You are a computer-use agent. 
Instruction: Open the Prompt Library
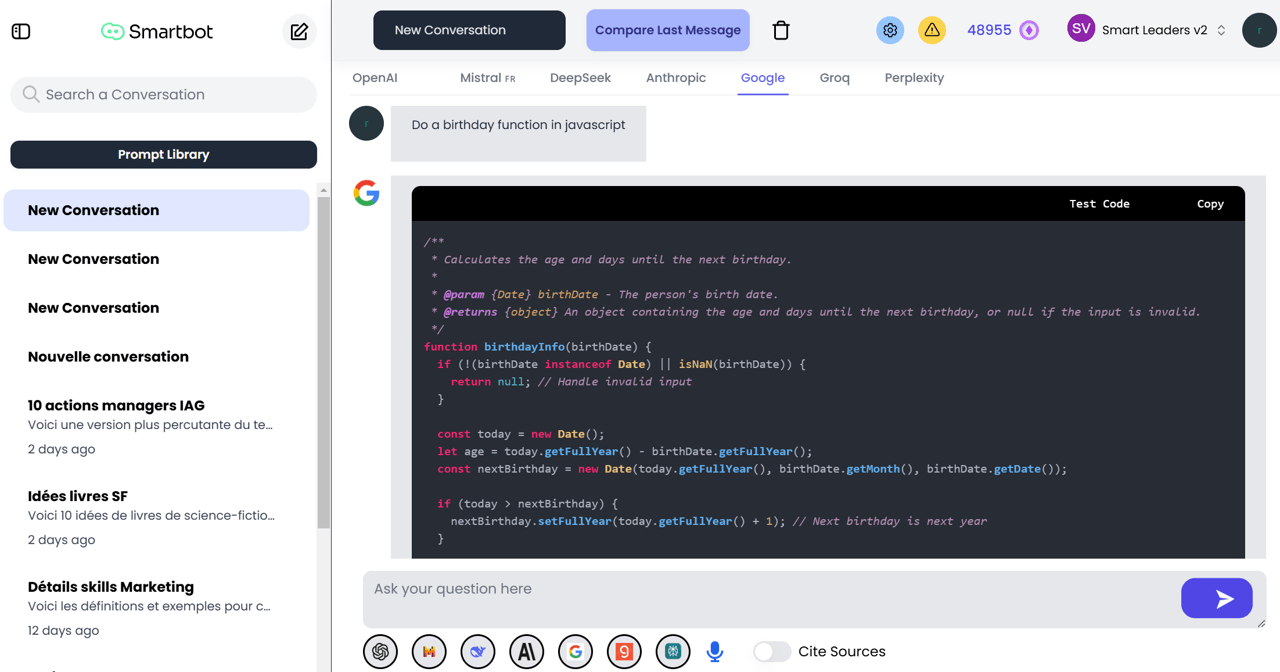pyautogui.click(x=163, y=154)
